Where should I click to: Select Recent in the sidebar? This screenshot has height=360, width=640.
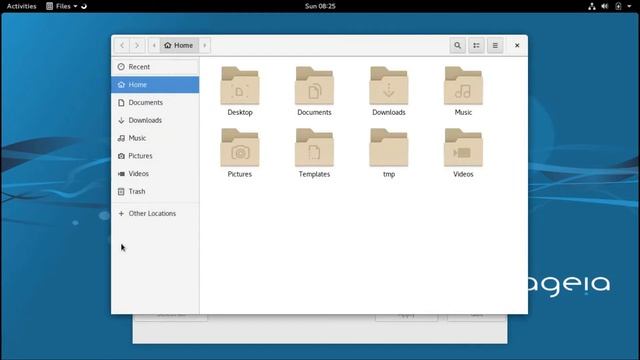click(x=155, y=67)
